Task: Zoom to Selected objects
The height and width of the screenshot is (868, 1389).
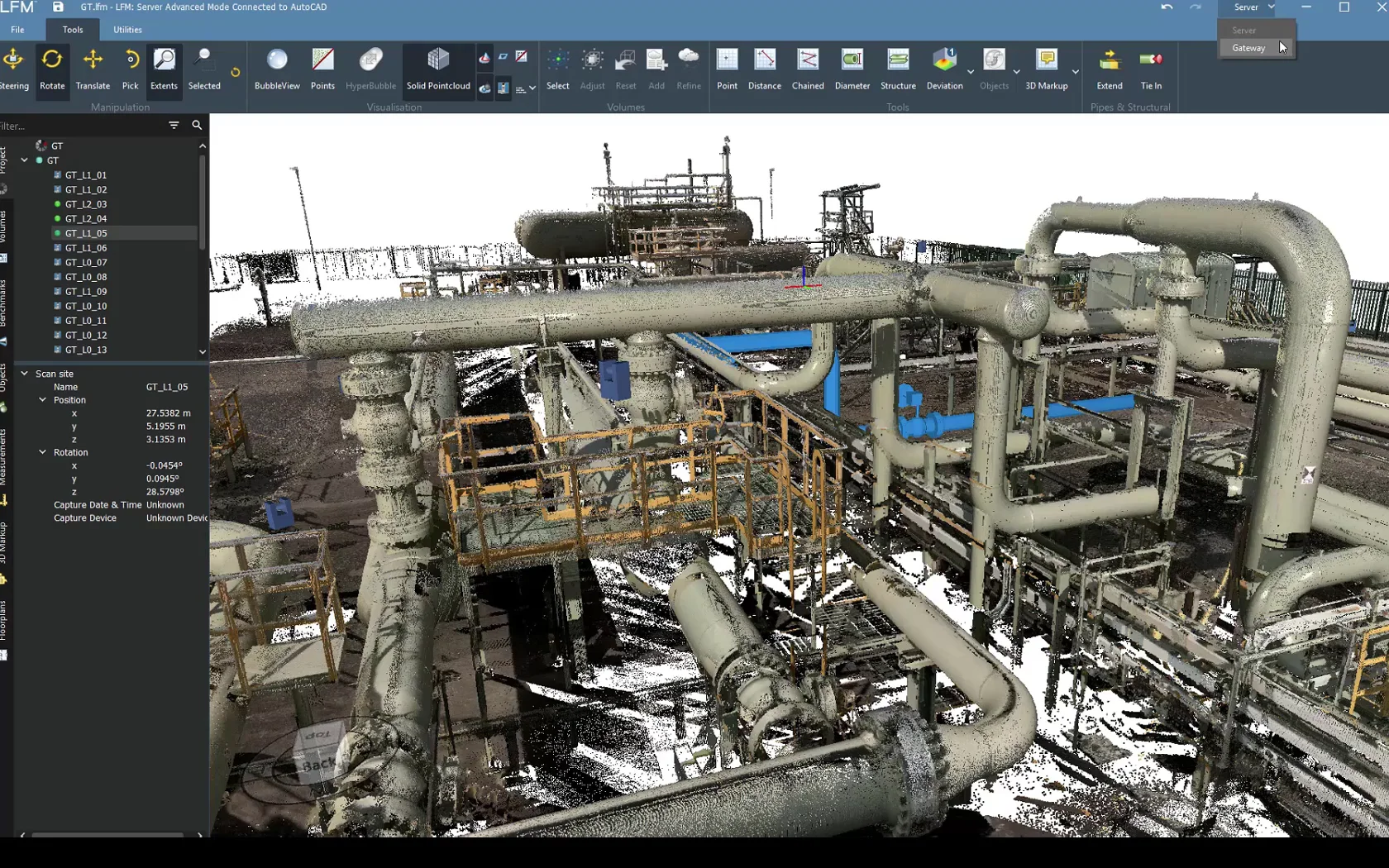Action: (204, 69)
